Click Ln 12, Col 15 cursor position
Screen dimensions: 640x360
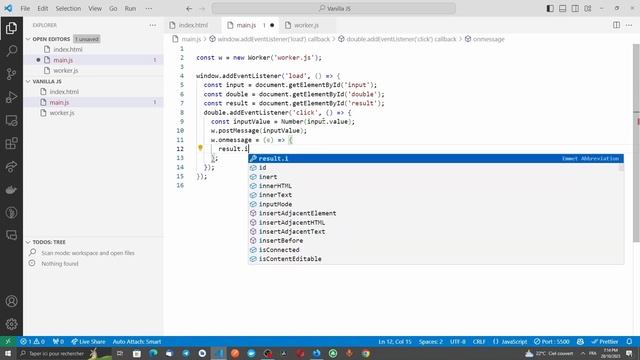pyautogui.click(x=395, y=342)
